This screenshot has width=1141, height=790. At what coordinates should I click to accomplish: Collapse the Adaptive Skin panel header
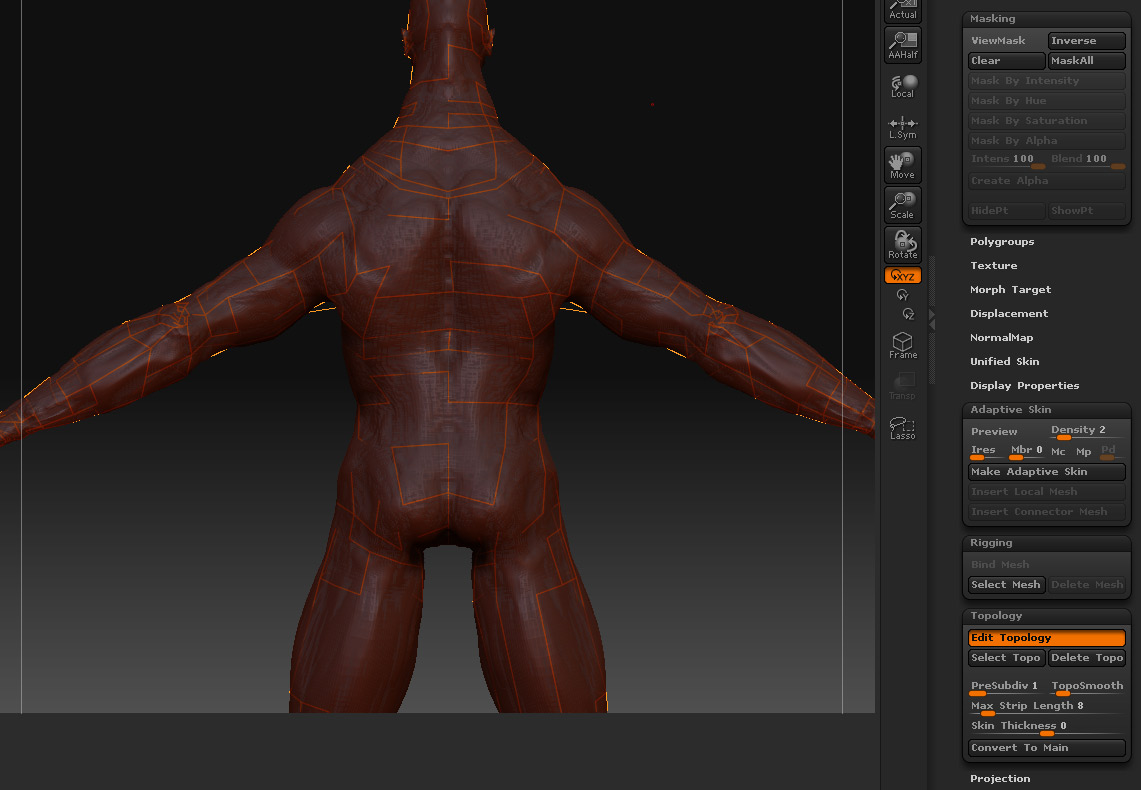(1010, 410)
